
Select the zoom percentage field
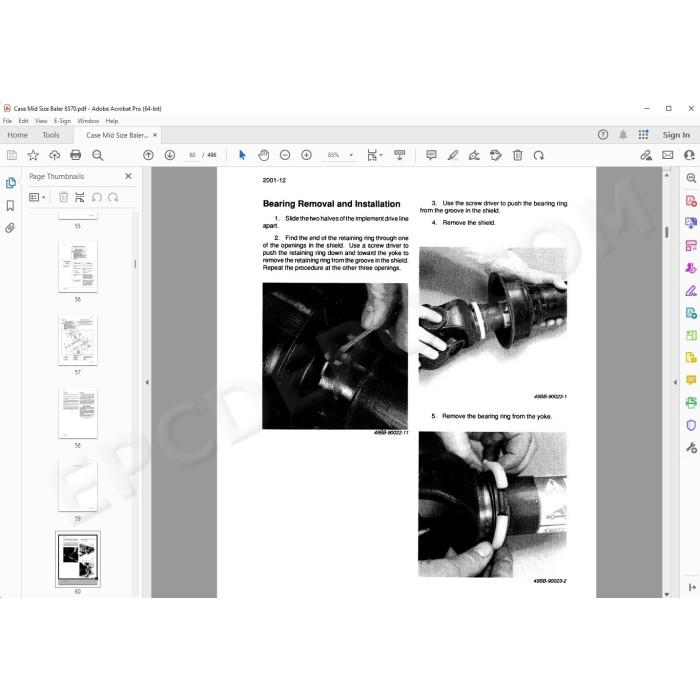pyautogui.click(x=333, y=155)
